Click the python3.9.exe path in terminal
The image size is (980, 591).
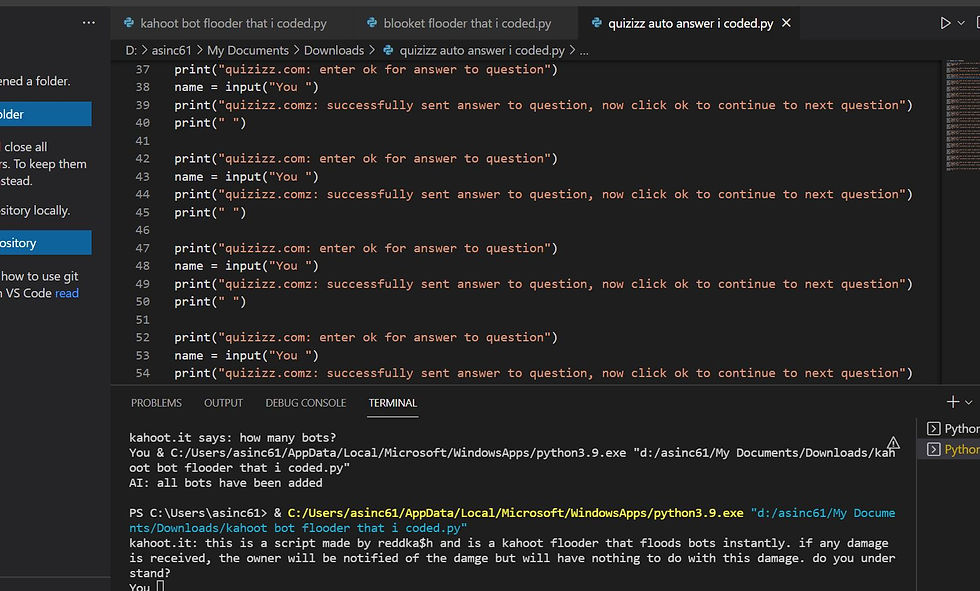516,513
